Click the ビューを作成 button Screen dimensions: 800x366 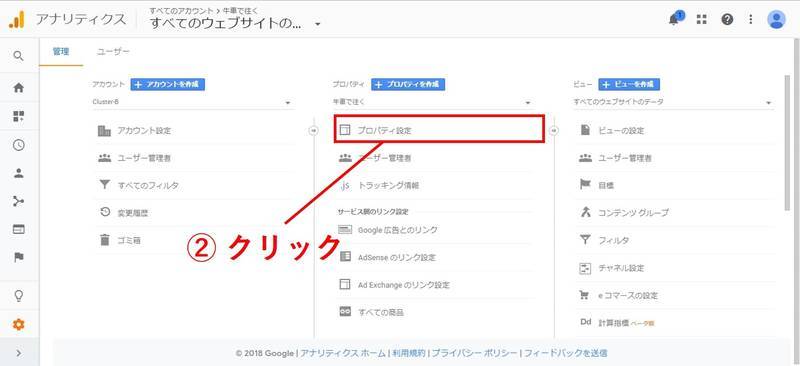(629, 84)
